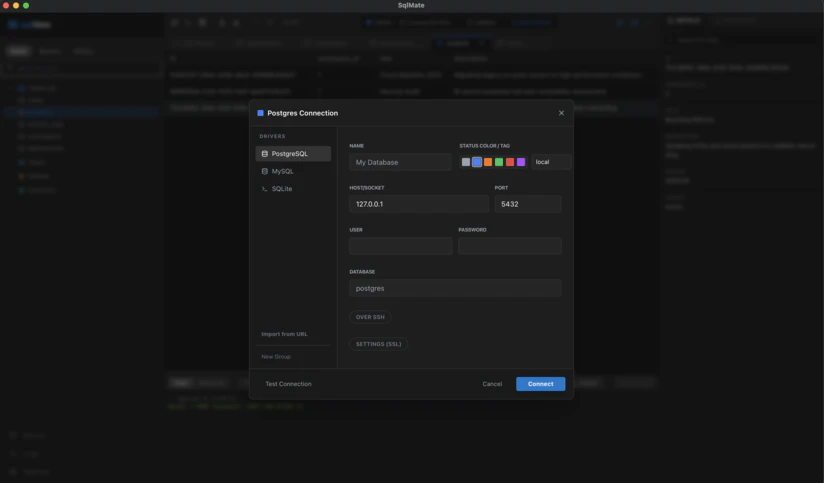
Task: Pick the green status color
Action: pos(499,162)
